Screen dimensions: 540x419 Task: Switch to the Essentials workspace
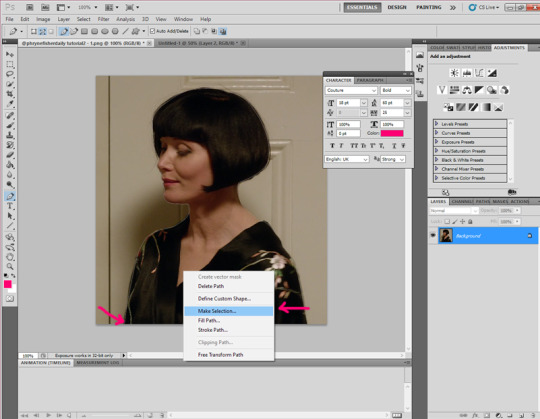(362, 7)
